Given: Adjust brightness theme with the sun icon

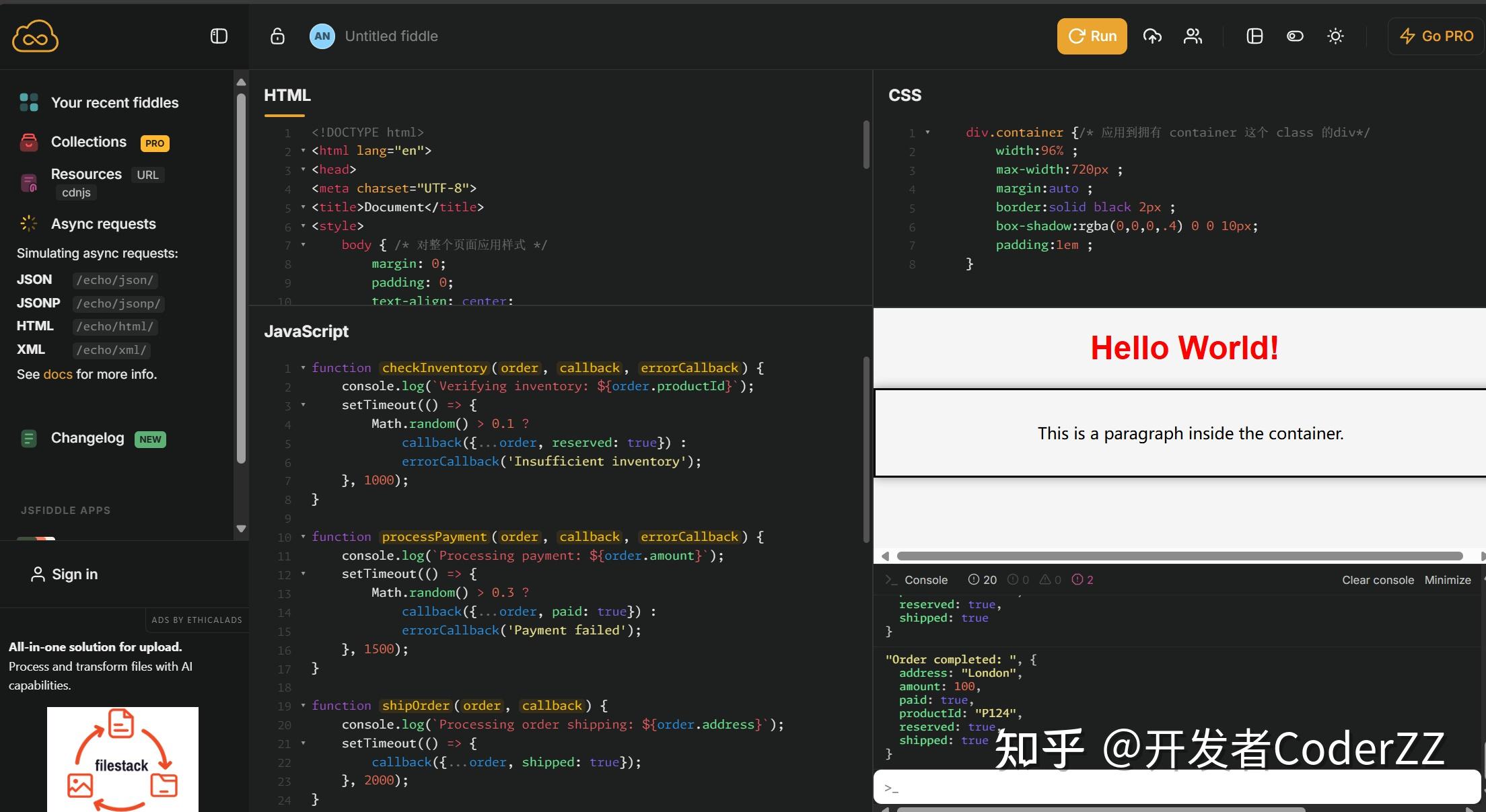Looking at the screenshot, I should click(x=1335, y=36).
